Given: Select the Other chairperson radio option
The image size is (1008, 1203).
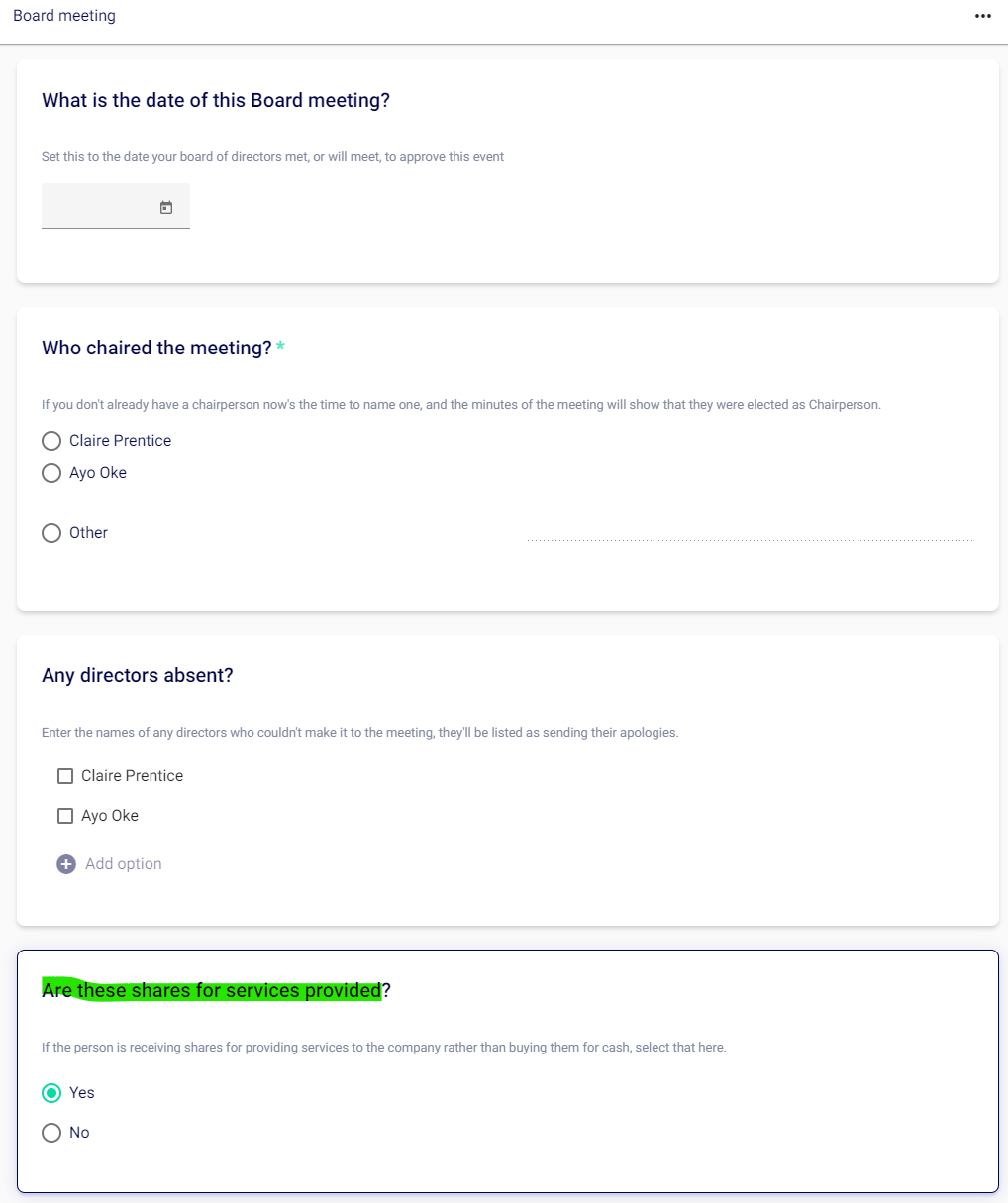Looking at the screenshot, I should [51, 533].
